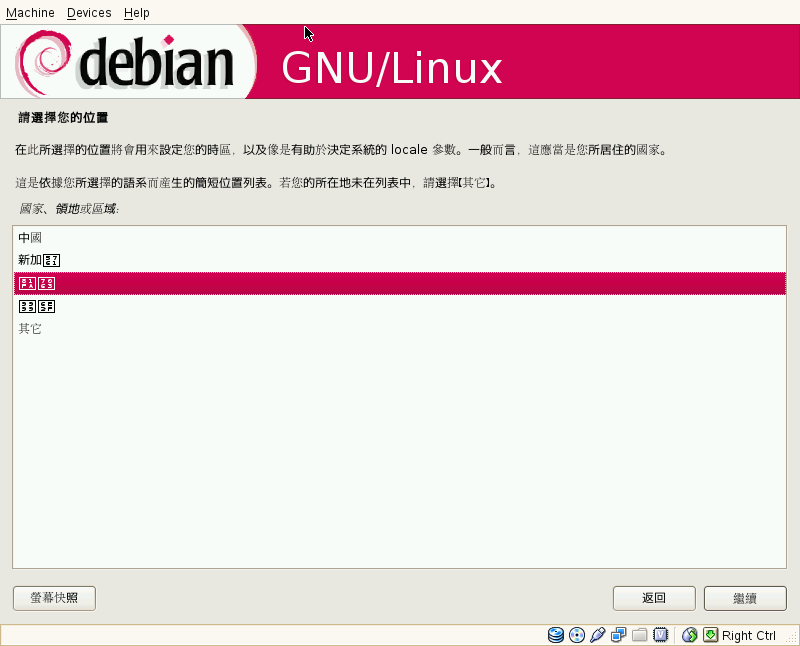Click the window resize grip corner
The height and width of the screenshot is (646, 800).
click(792, 638)
